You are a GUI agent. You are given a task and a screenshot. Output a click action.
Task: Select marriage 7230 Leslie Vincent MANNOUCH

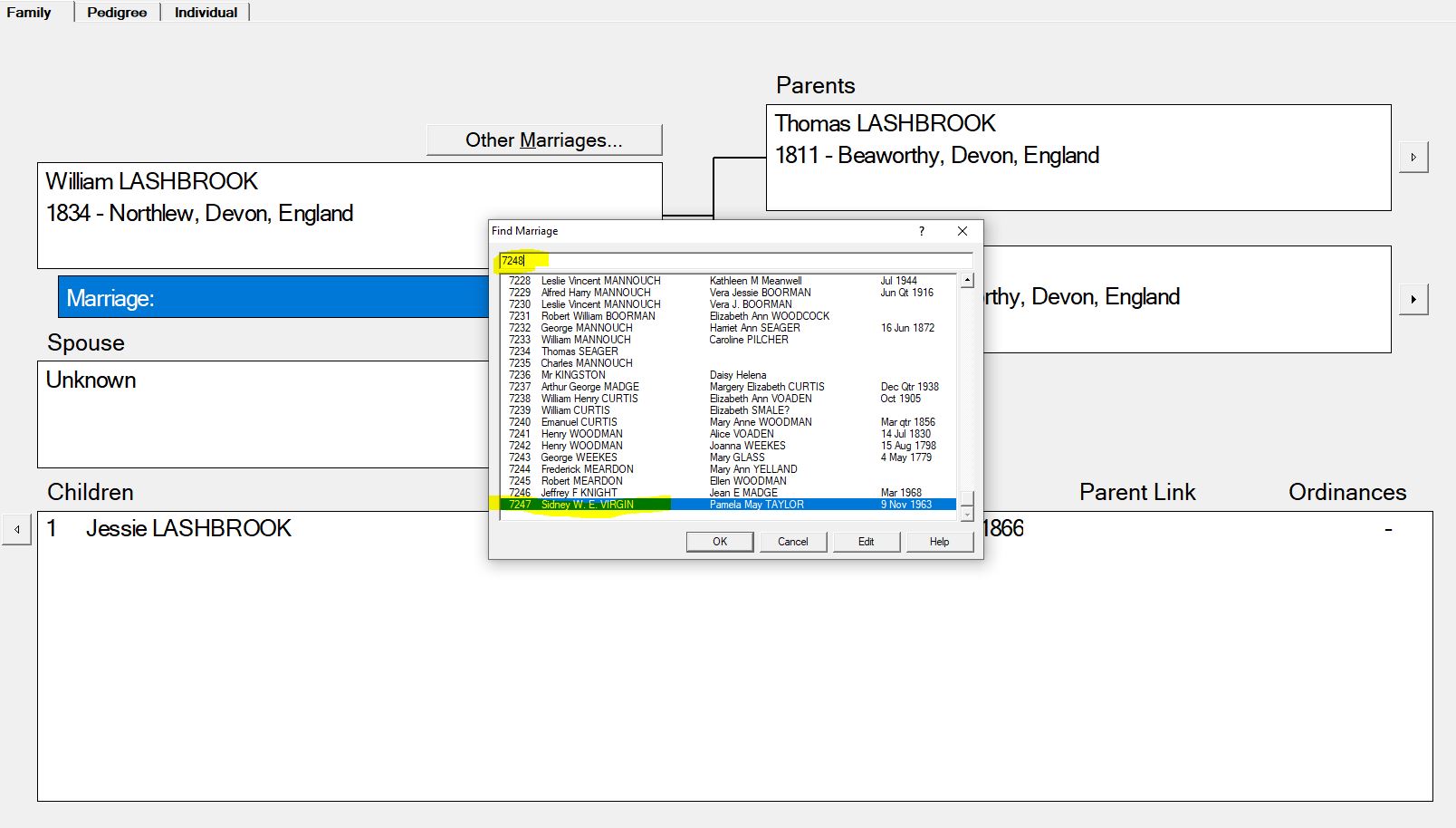click(728, 304)
